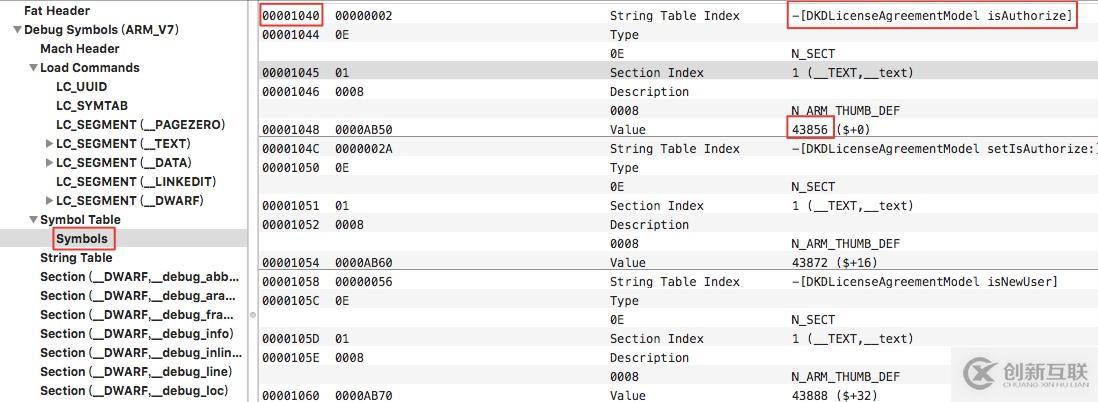Open the String Table item

tap(76, 258)
